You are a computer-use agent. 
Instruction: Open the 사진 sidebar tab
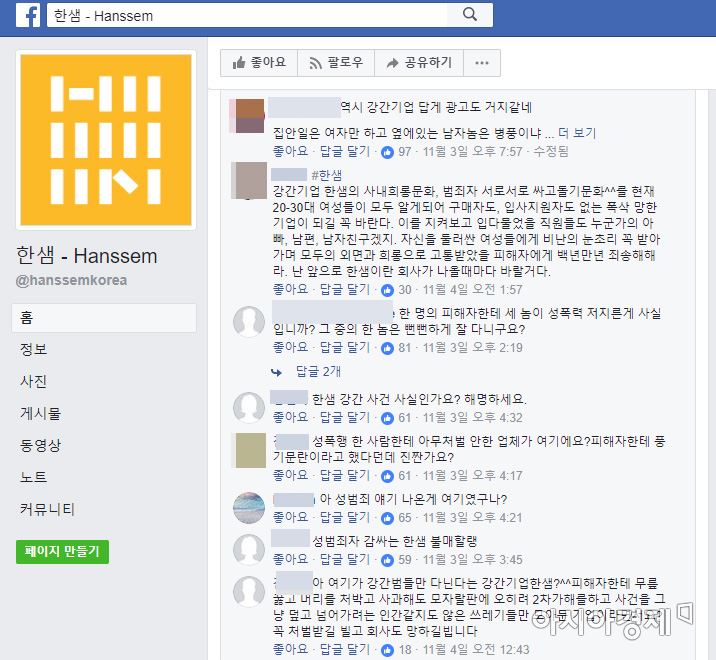33,381
